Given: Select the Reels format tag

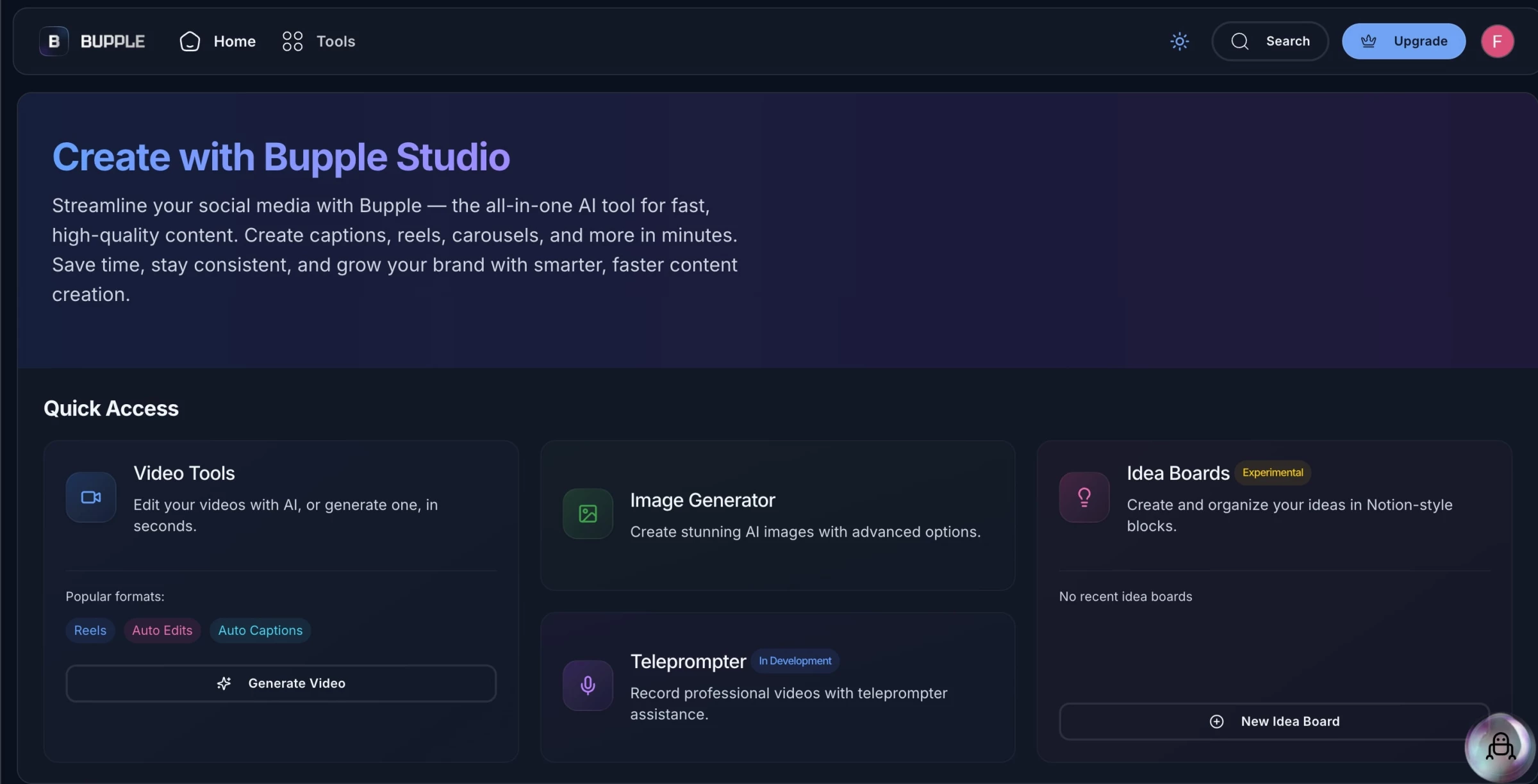Looking at the screenshot, I should 90,630.
